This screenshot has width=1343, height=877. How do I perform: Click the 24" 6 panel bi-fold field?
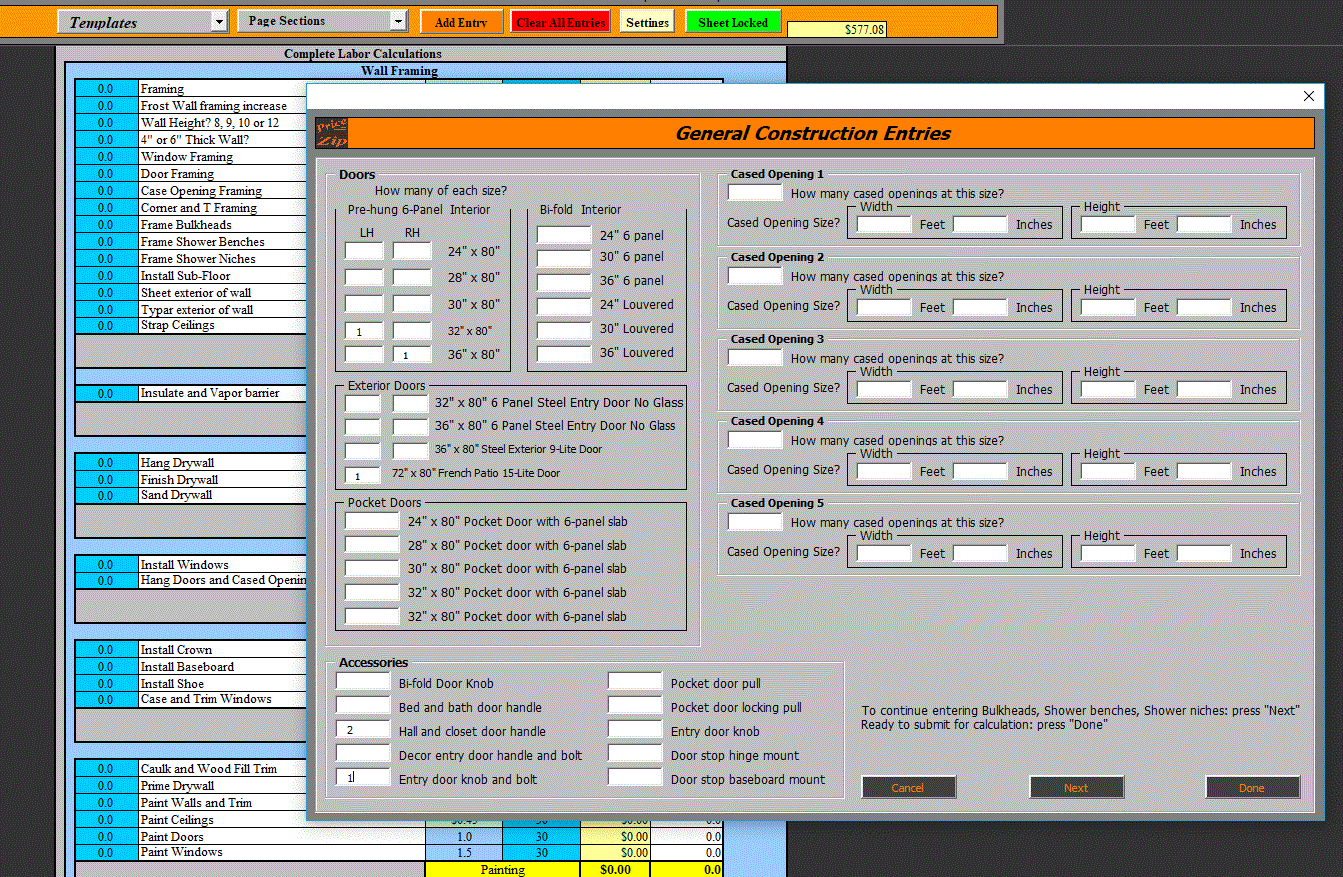click(564, 235)
